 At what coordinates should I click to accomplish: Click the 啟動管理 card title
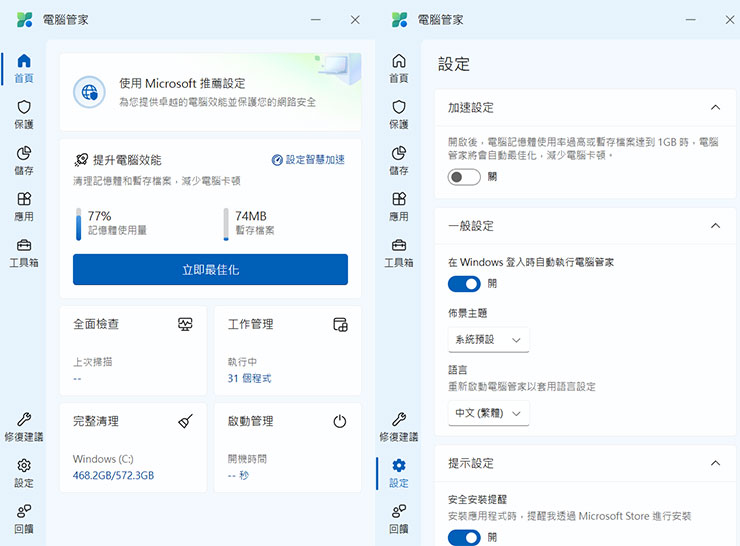250,421
